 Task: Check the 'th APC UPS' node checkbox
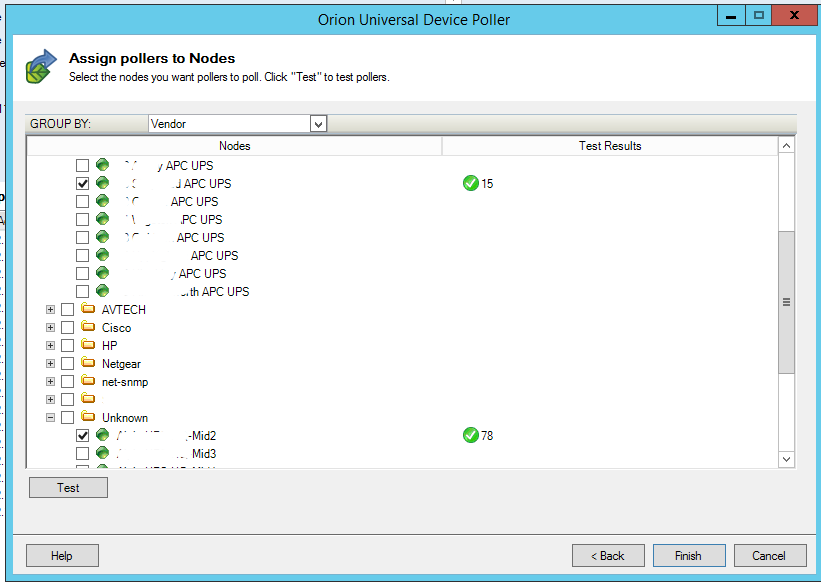point(82,291)
